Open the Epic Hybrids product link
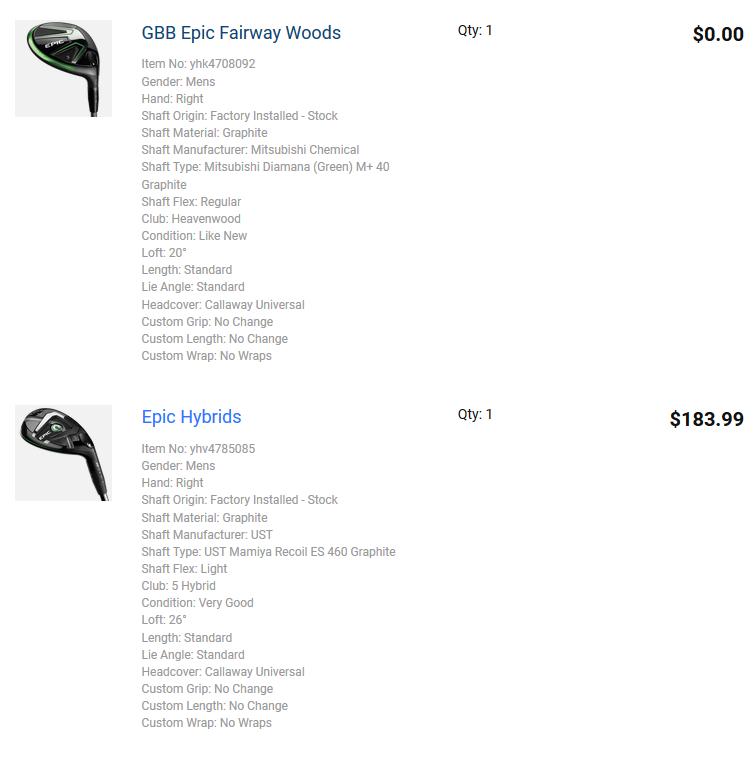This screenshot has width=756, height=782. (191, 417)
